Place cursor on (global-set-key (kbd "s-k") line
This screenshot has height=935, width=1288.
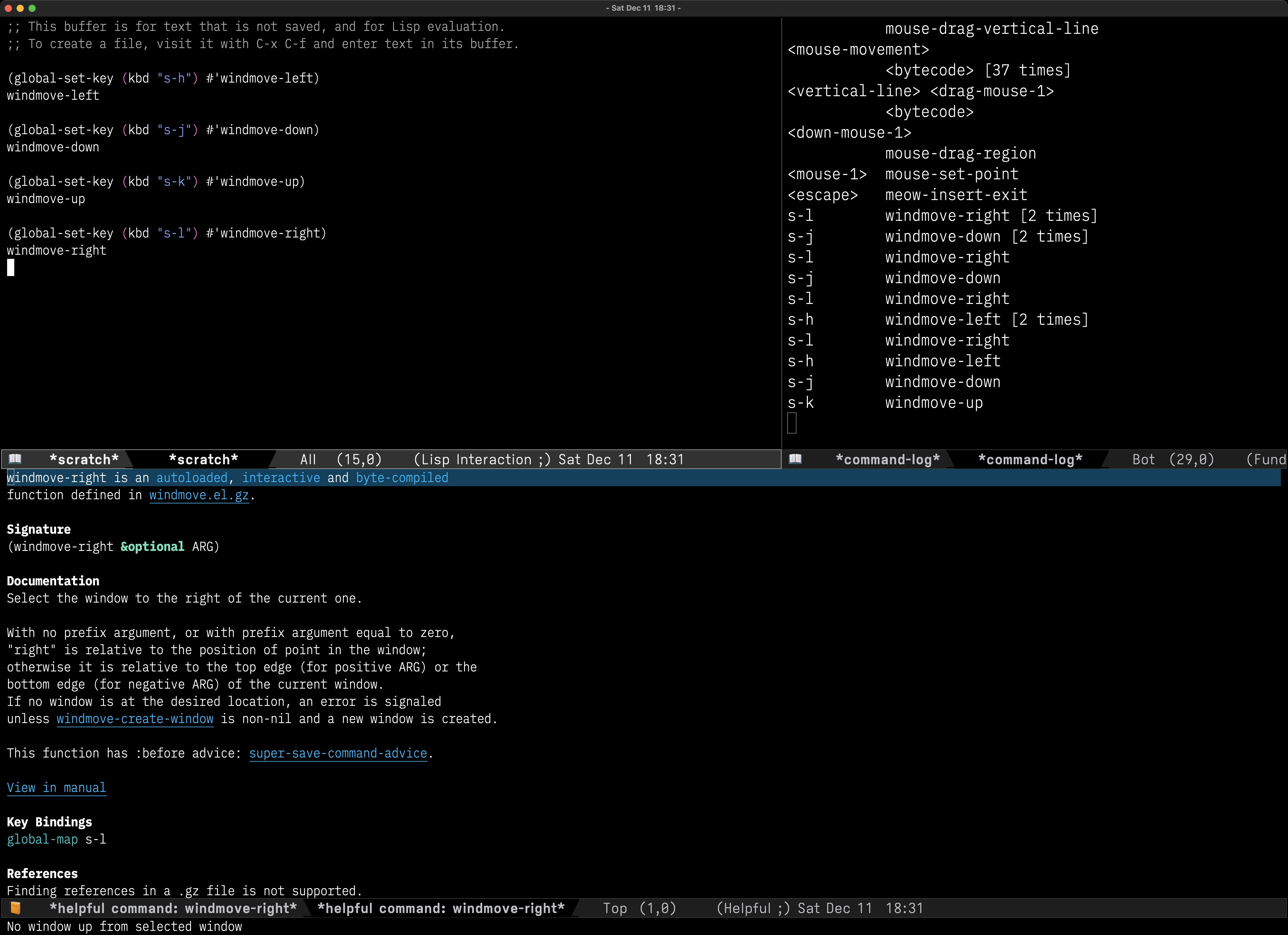coord(156,182)
